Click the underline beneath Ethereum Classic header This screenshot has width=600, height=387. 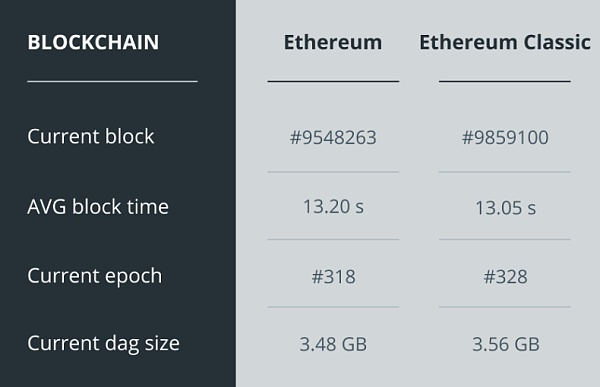click(x=505, y=81)
